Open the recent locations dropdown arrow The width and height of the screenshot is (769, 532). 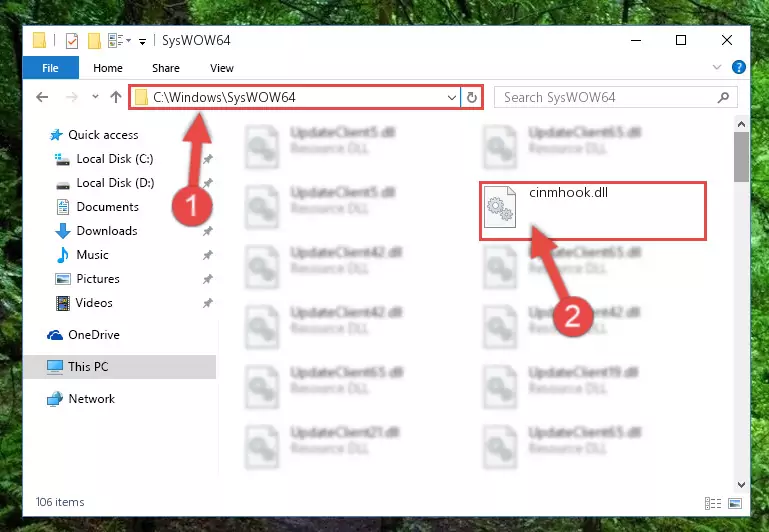95,97
